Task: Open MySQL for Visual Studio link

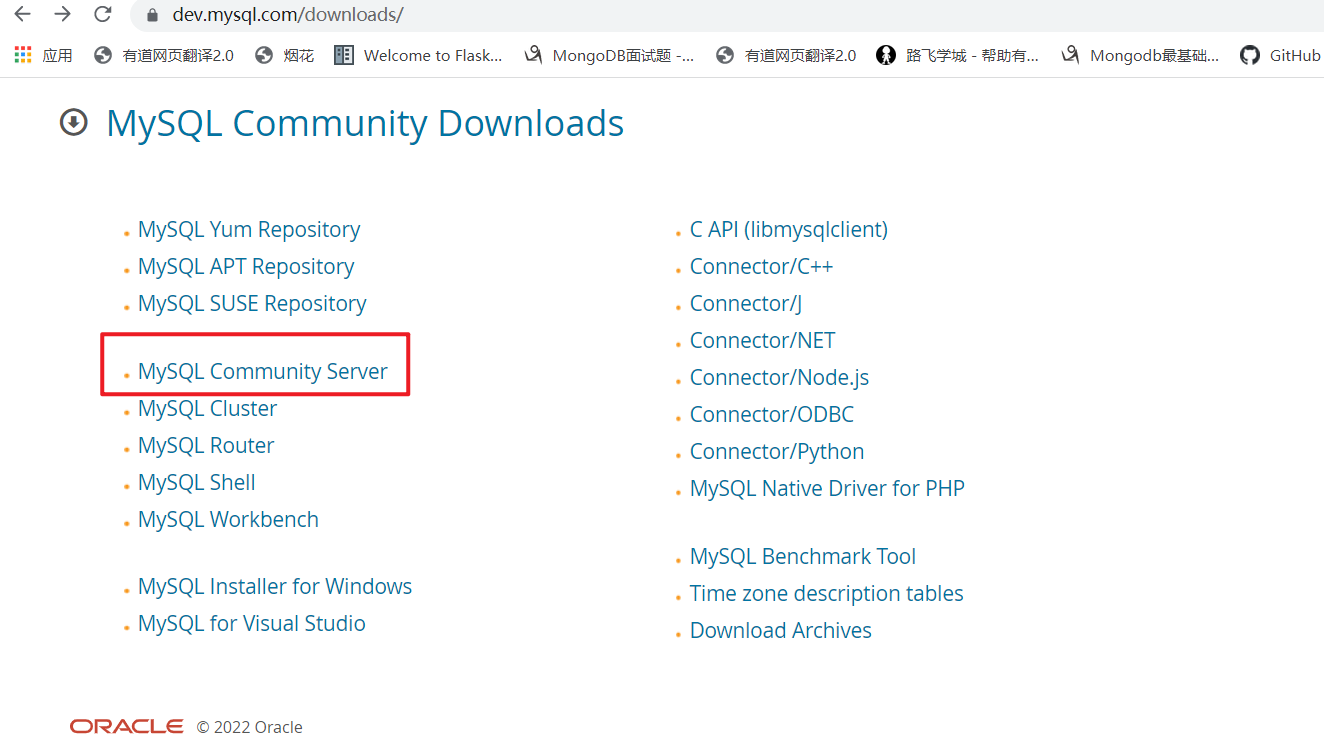Action: pyautogui.click(x=252, y=624)
